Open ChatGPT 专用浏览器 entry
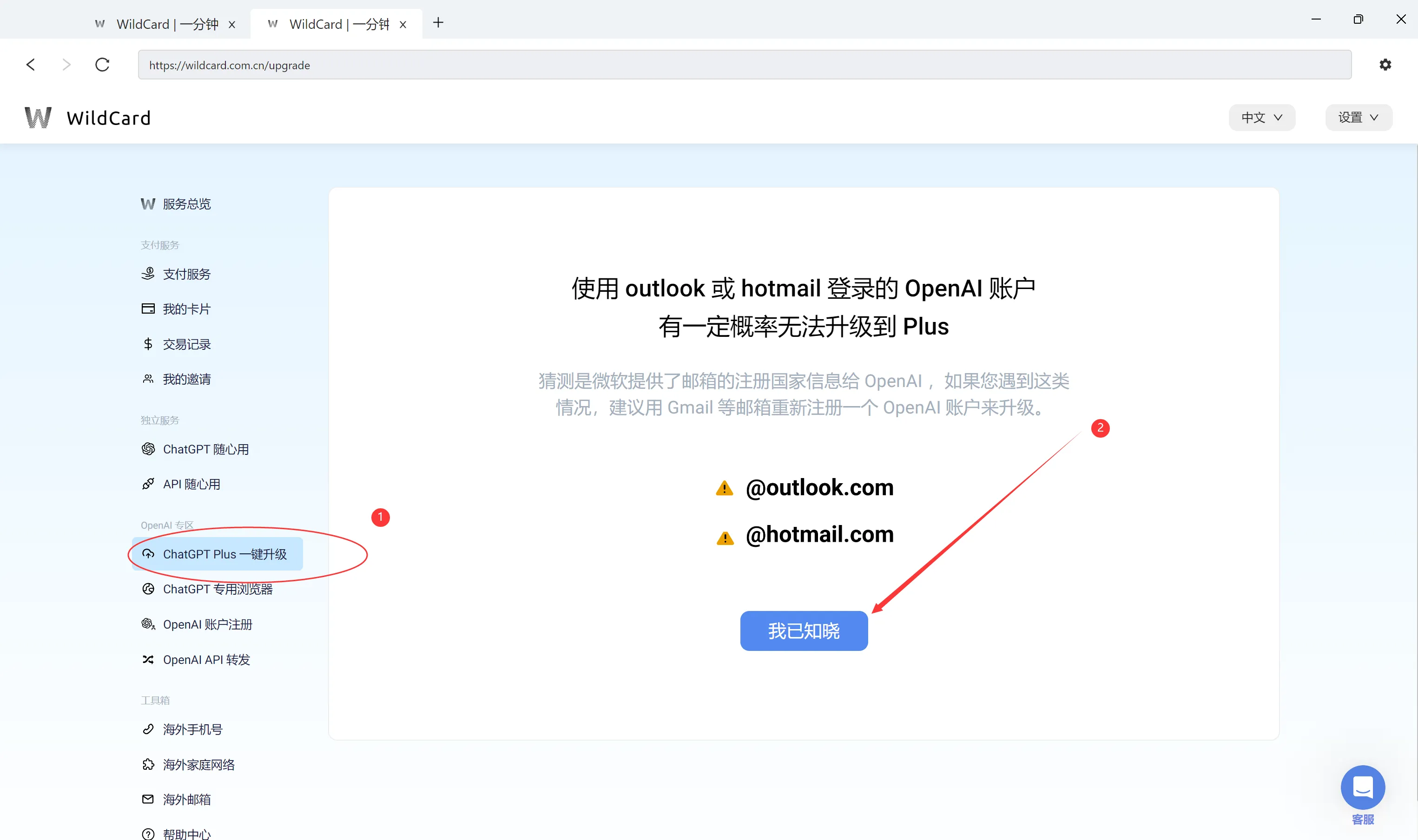Viewport: 1418px width, 840px height. click(x=218, y=589)
